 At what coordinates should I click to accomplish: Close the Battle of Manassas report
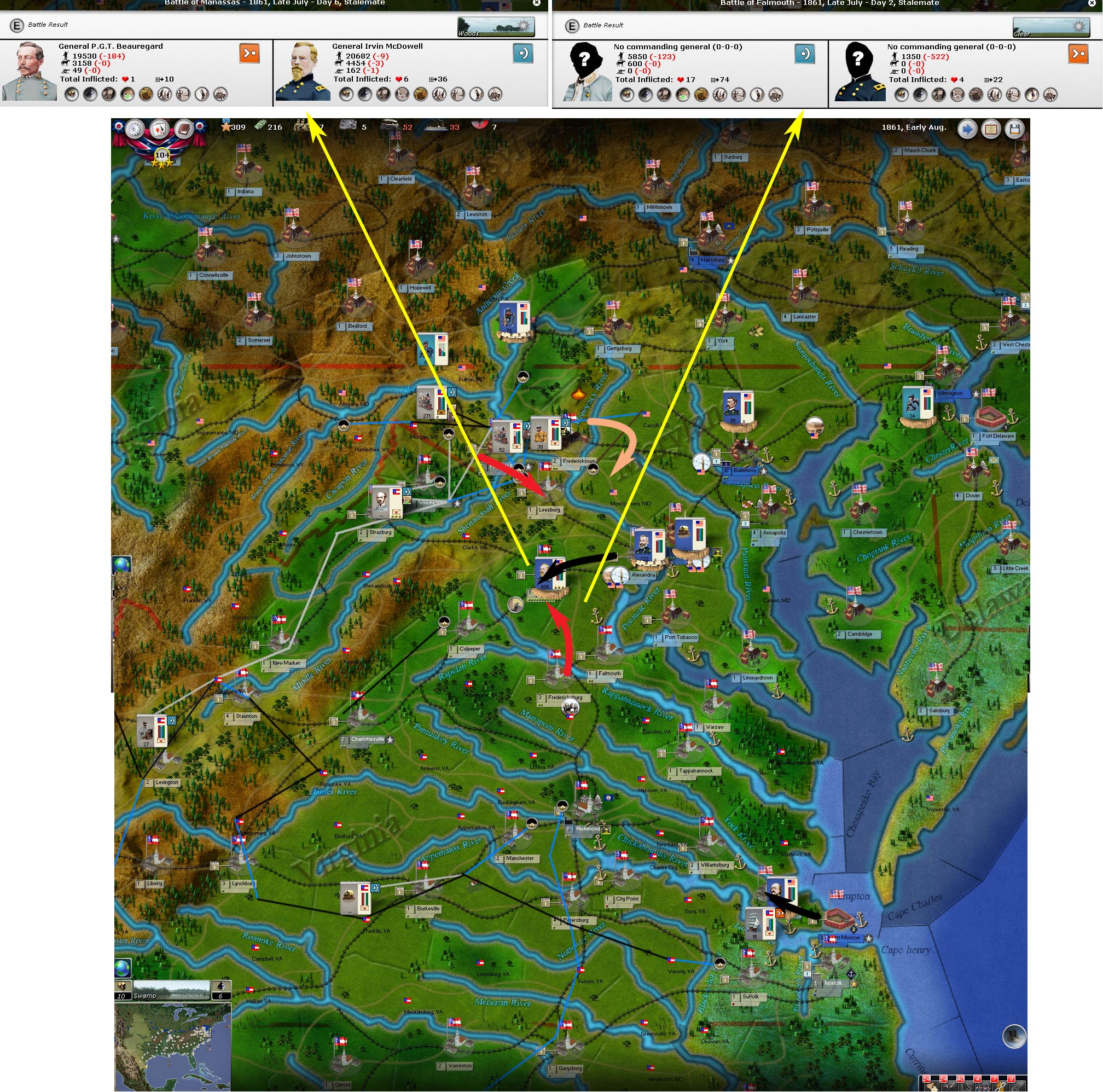click(x=537, y=3)
